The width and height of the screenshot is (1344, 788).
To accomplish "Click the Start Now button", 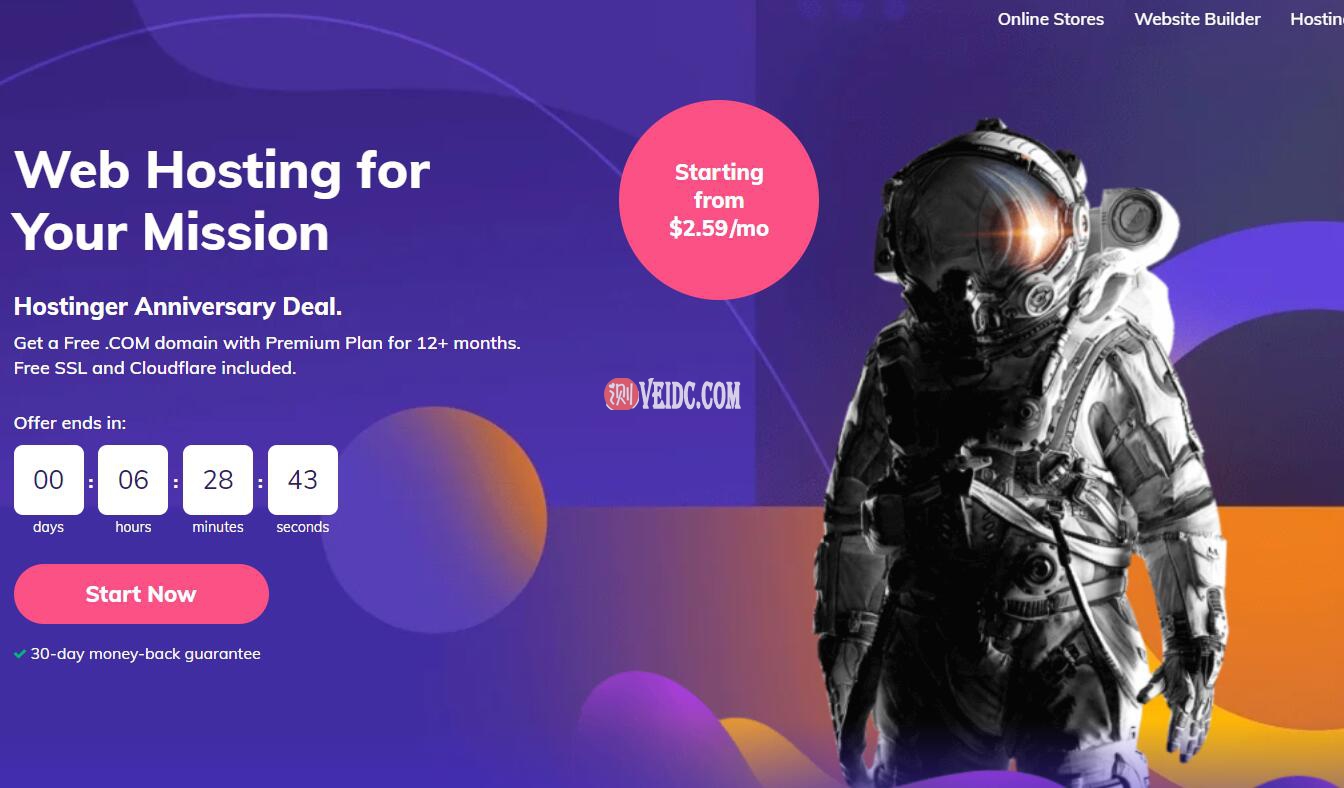I will click(141, 594).
